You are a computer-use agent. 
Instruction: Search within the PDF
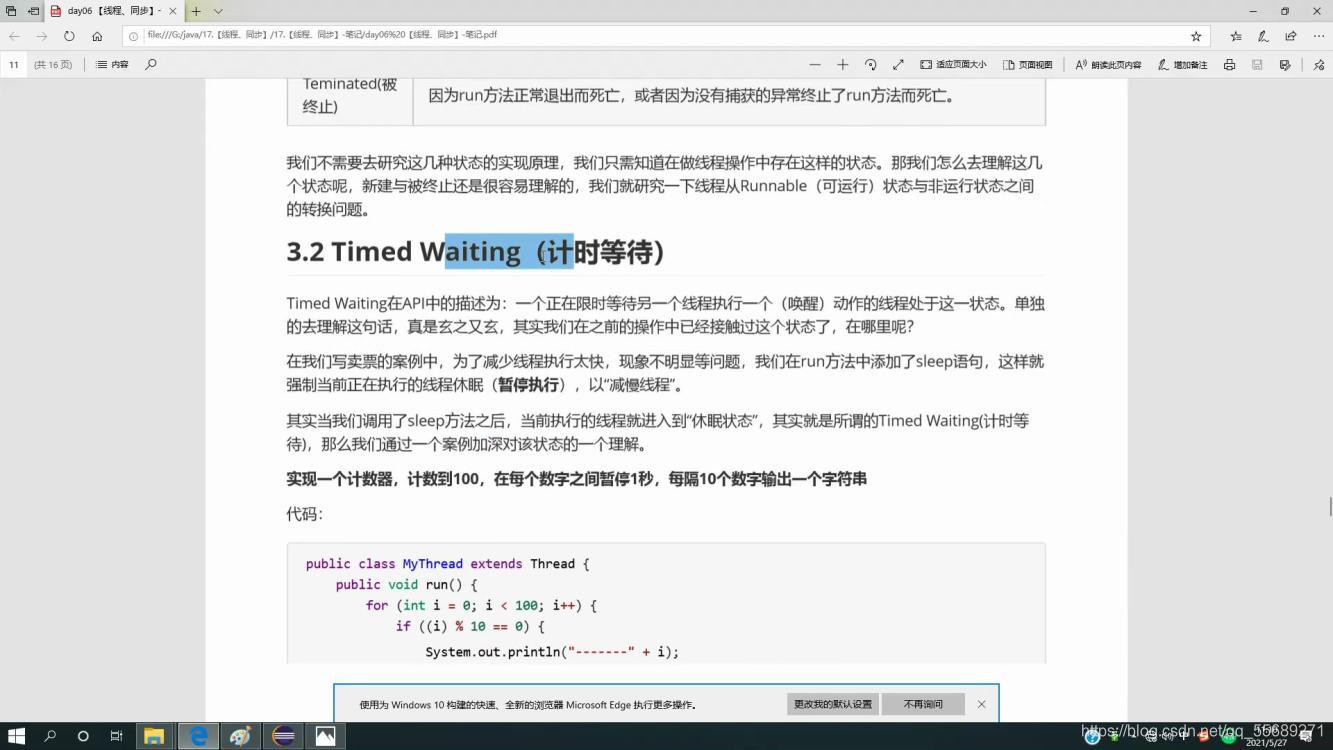click(x=151, y=64)
